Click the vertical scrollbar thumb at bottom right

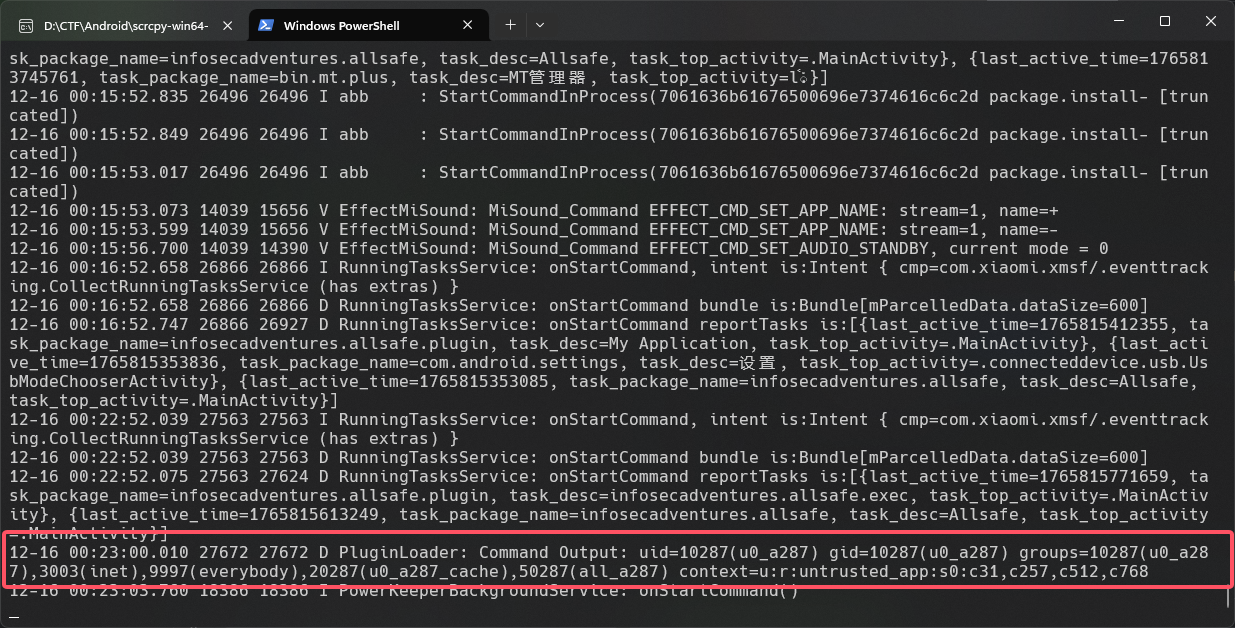click(1228, 598)
